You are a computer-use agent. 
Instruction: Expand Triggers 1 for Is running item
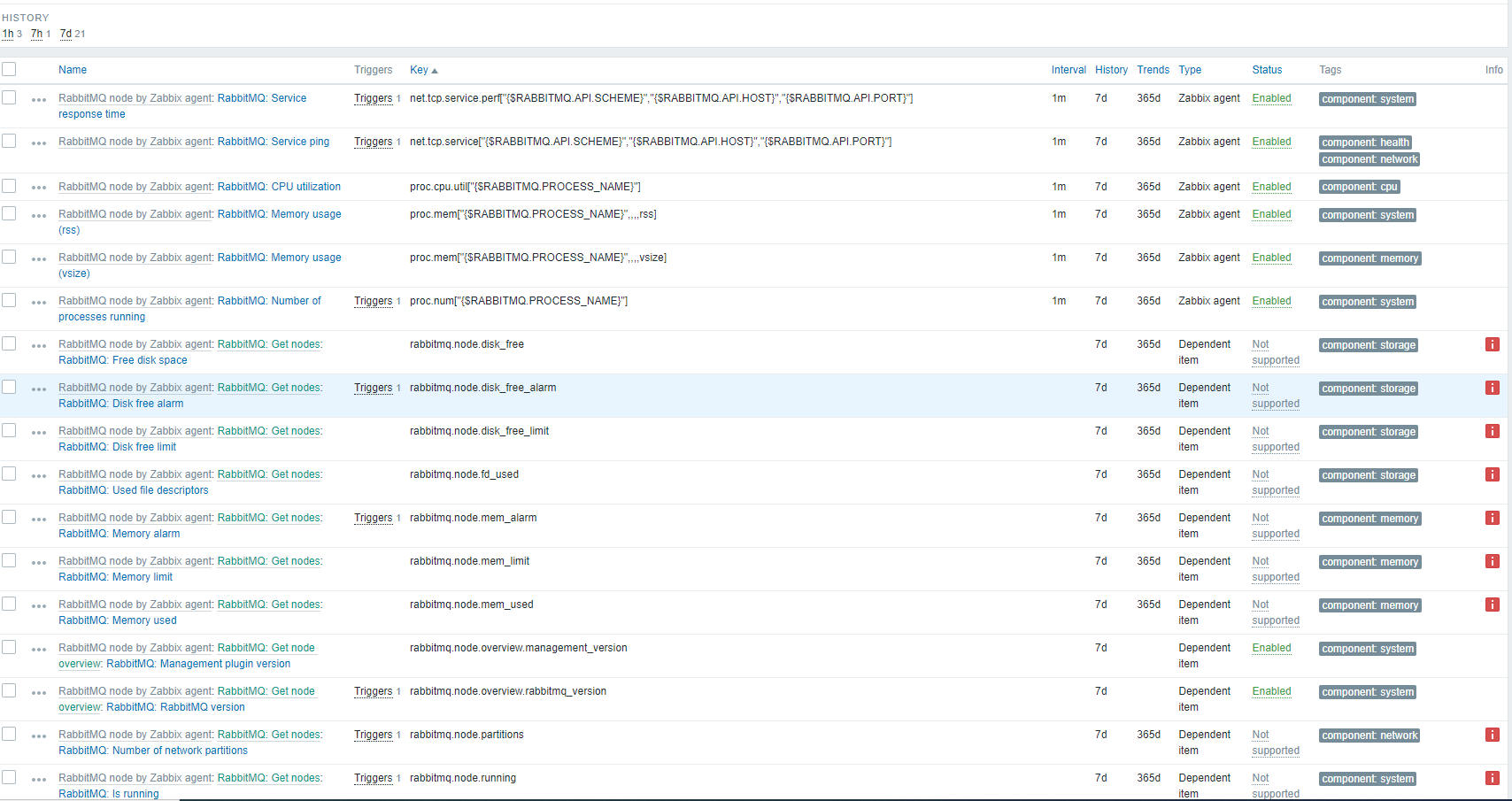[x=373, y=778]
